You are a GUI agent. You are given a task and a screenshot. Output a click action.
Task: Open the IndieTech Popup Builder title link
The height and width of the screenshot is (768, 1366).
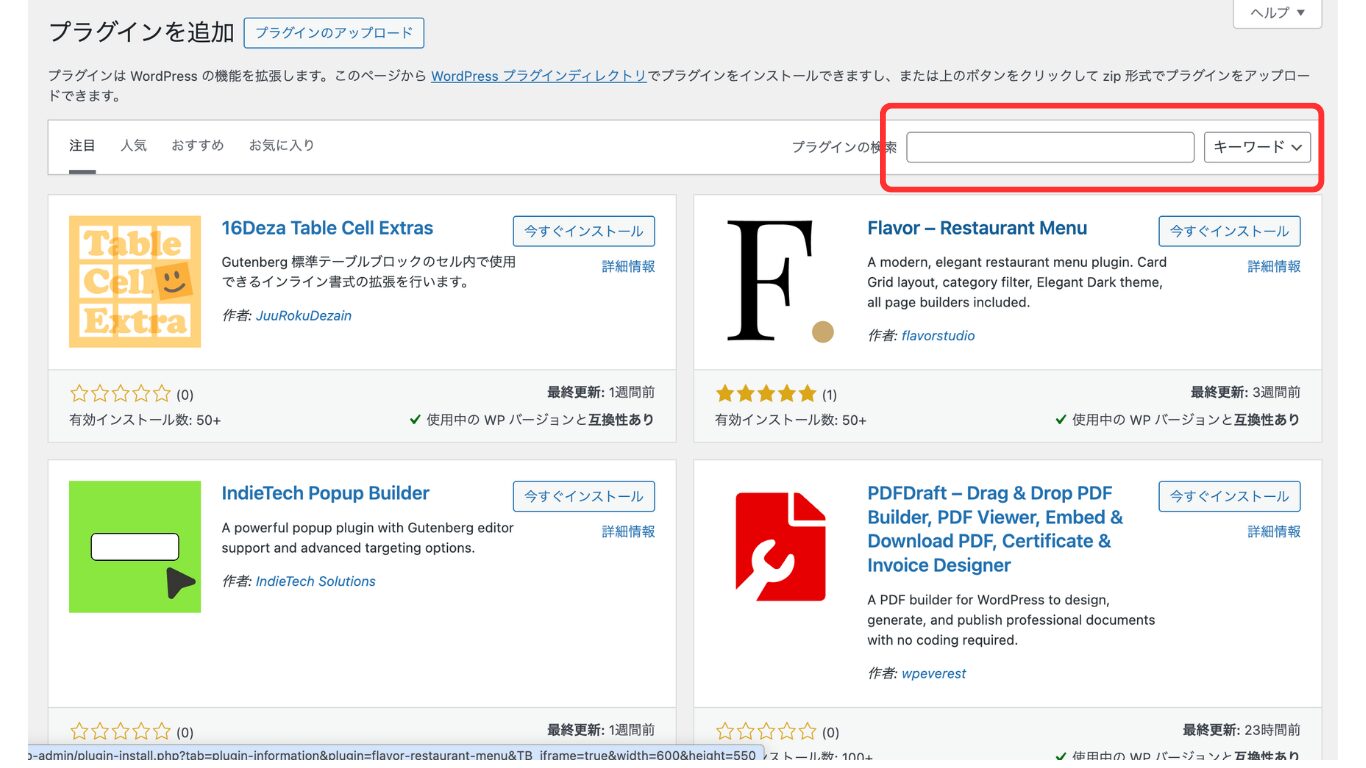click(x=325, y=493)
